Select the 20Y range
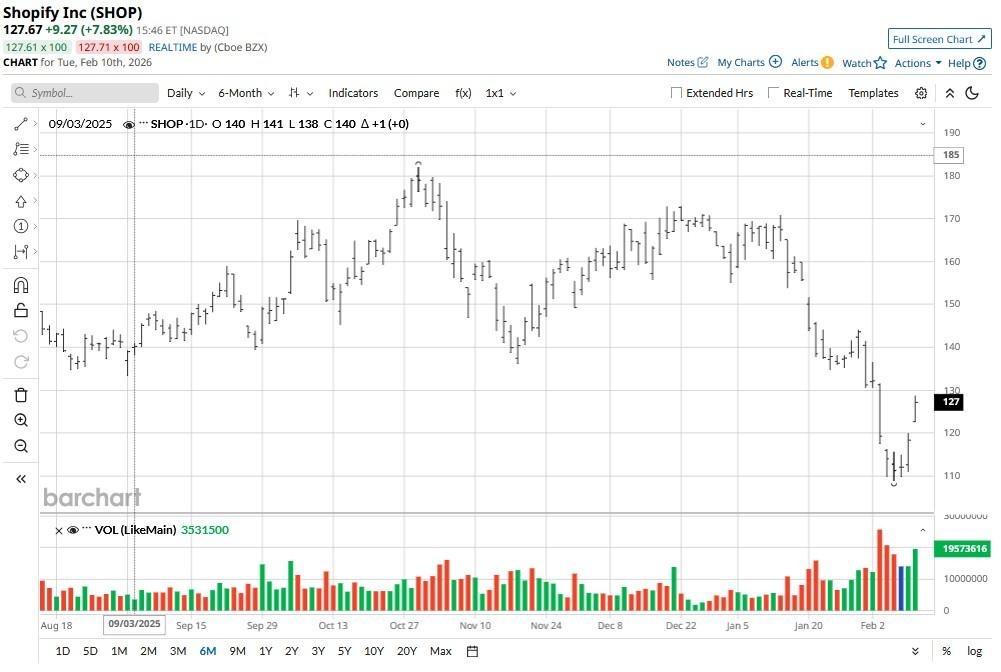 tap(407, 652)
